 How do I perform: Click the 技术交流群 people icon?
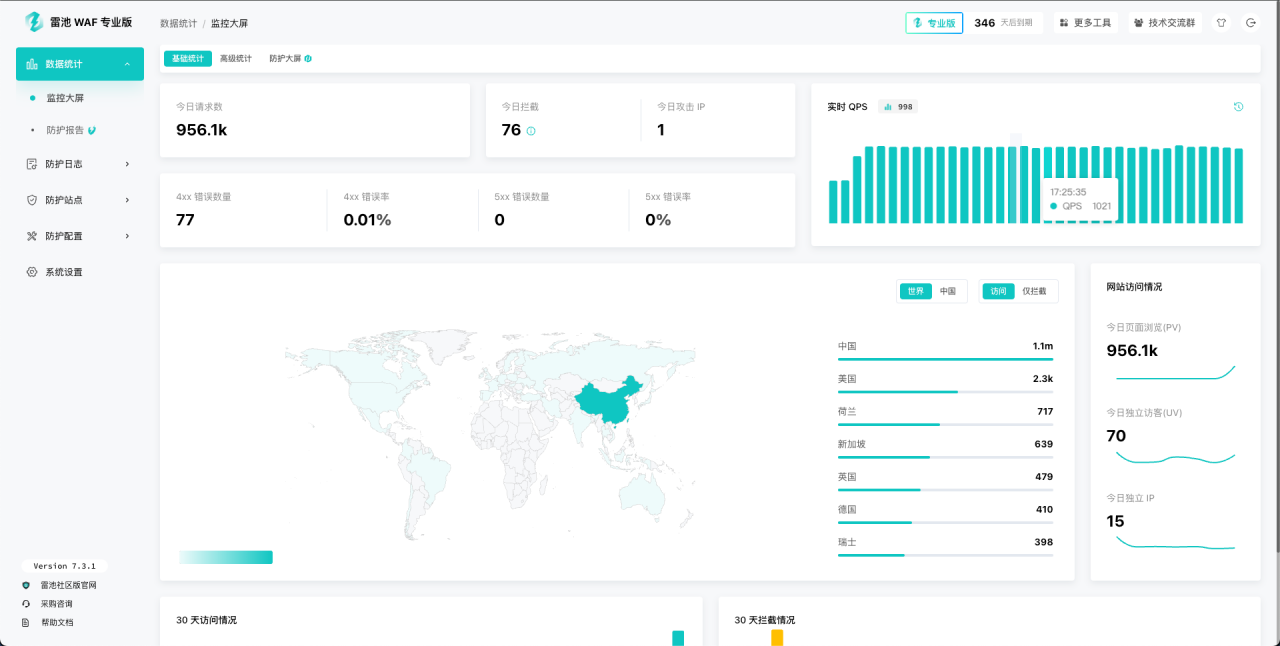pos(1140,23)
